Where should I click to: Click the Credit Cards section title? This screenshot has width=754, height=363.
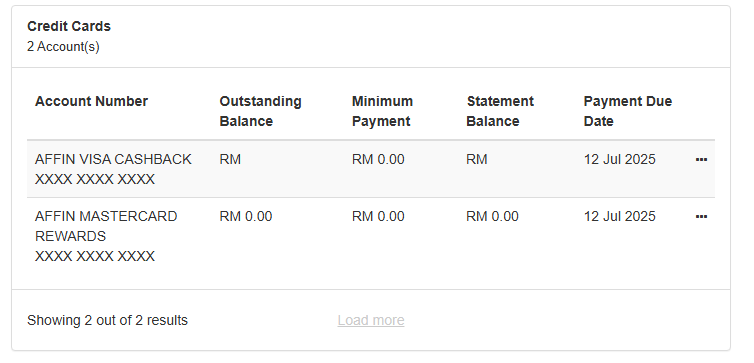click(69, 26)
